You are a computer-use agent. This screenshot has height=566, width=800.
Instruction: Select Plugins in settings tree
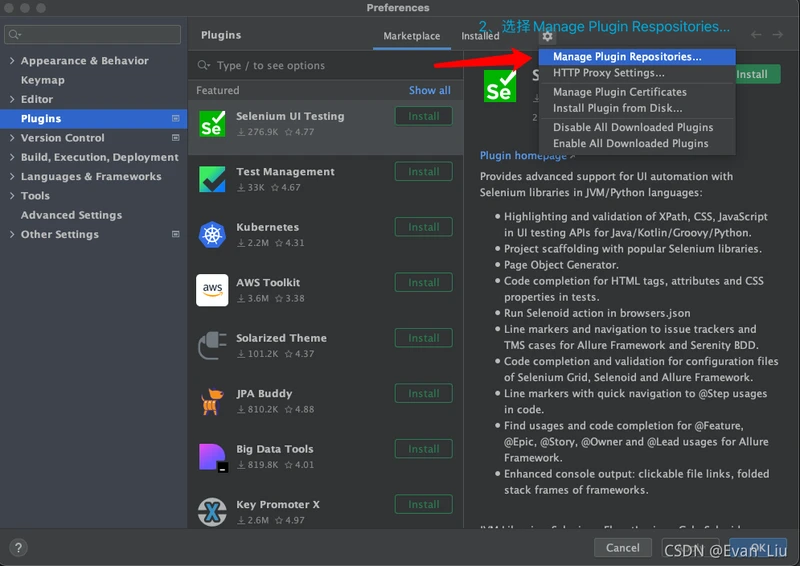click(x=93, y=118)
